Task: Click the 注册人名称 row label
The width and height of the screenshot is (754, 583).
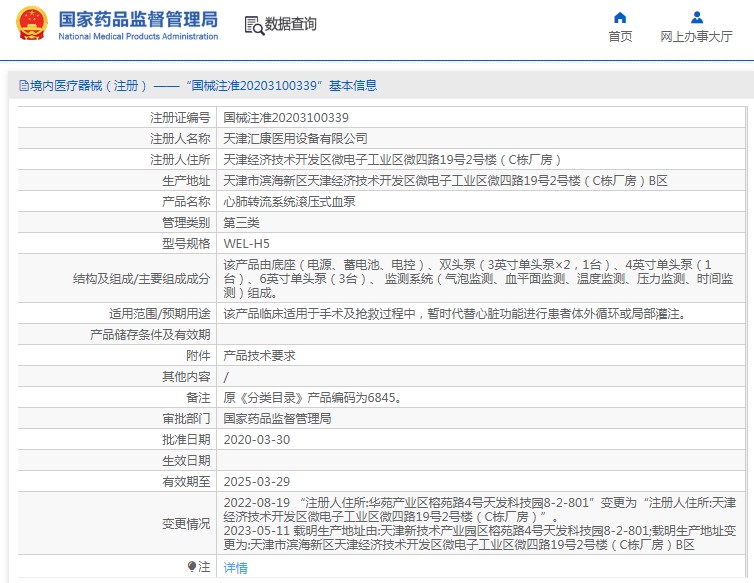Action: [x=180, y=139]
